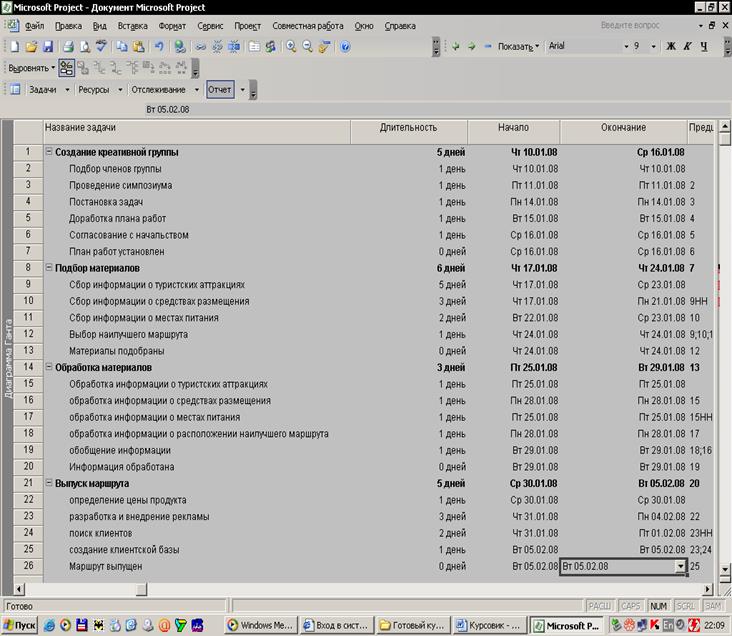This screenshot has height=636, width=732.
Task: Open the Формат menu
Action: [x=171, y=25]
